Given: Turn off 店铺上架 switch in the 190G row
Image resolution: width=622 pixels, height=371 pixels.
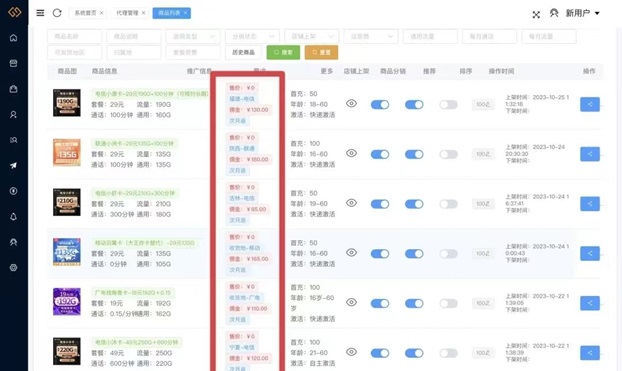Looking at the screenshot, I should point(380,104).
